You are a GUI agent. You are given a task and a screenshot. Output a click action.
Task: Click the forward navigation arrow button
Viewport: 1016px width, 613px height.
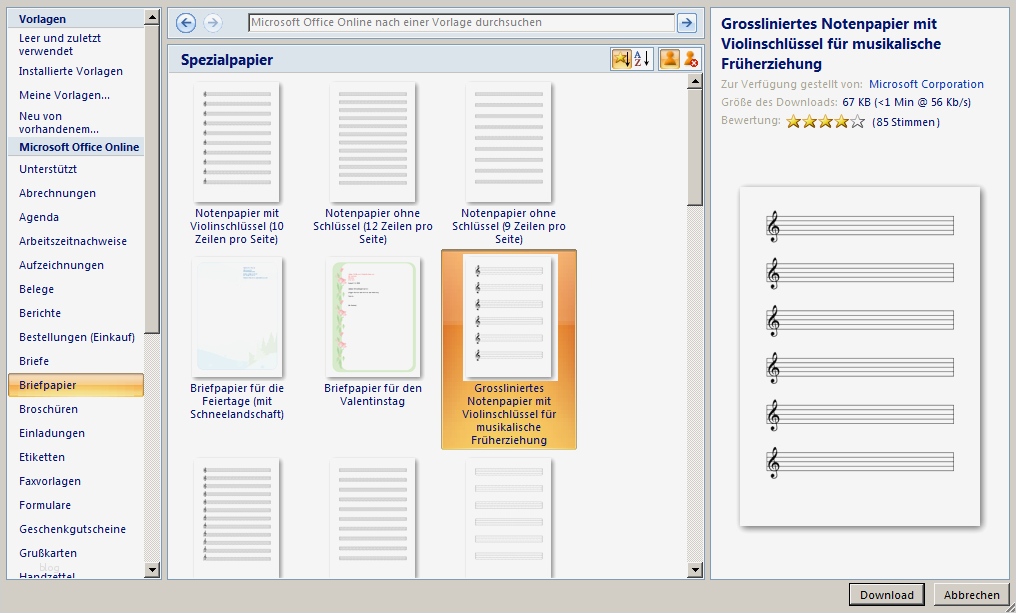point(213,23)
